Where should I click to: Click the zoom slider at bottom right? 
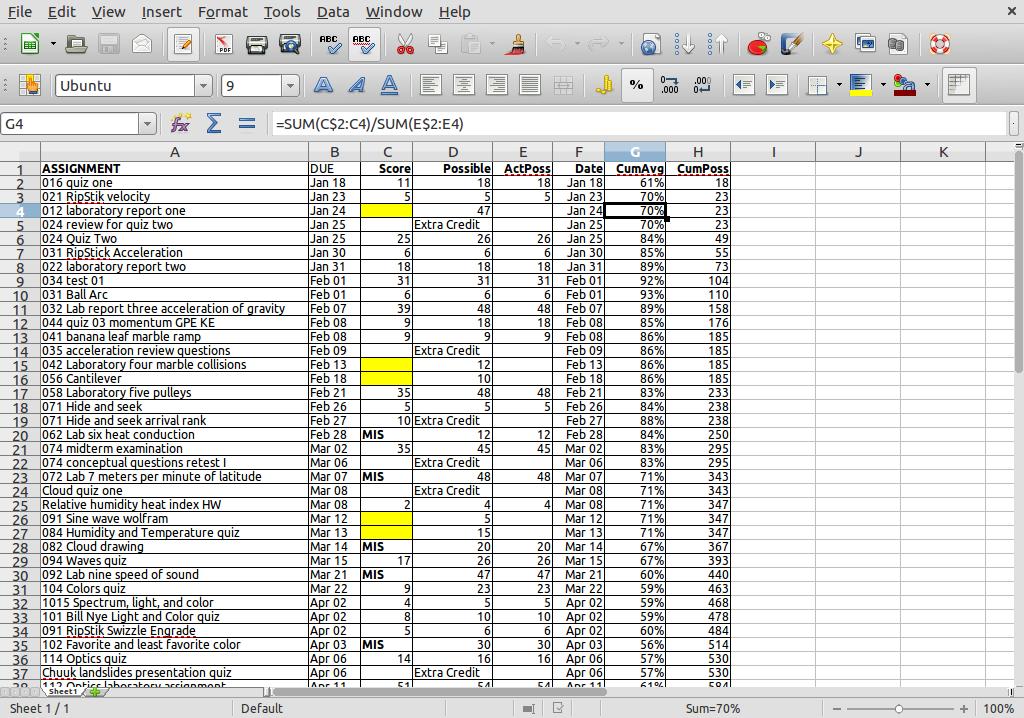[x=900, y=708]
